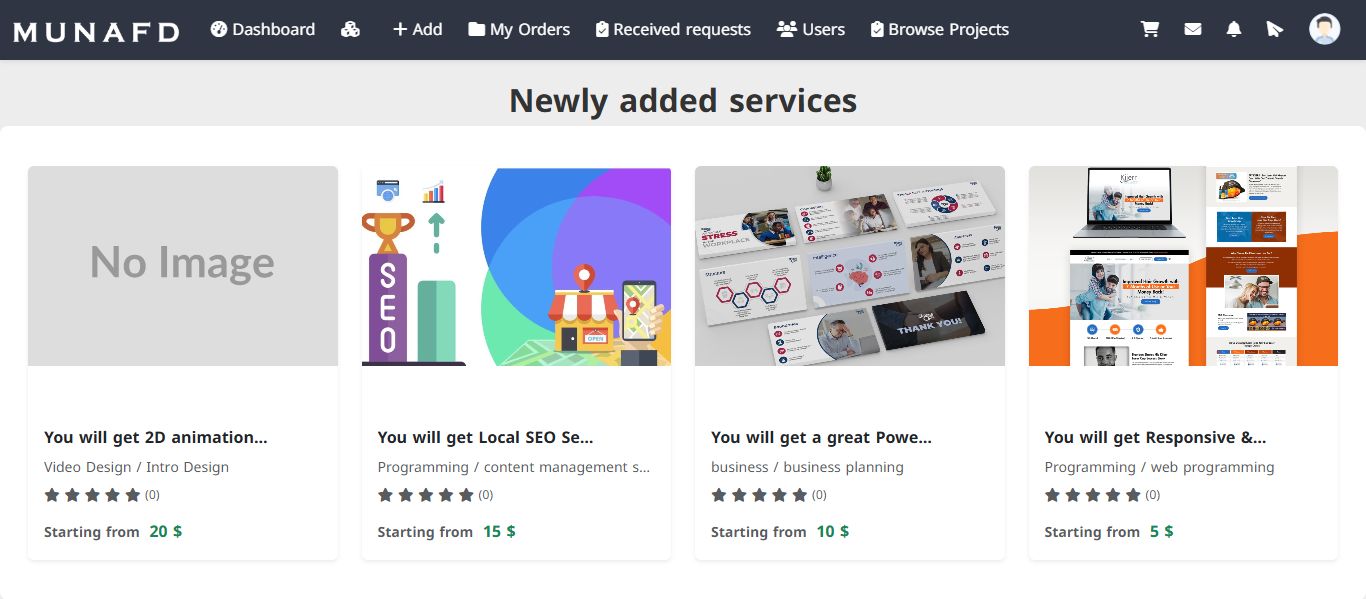Click the No Image placeholder thumbnail
This screenshot has width=1366, height=599.
coord(183,266)
